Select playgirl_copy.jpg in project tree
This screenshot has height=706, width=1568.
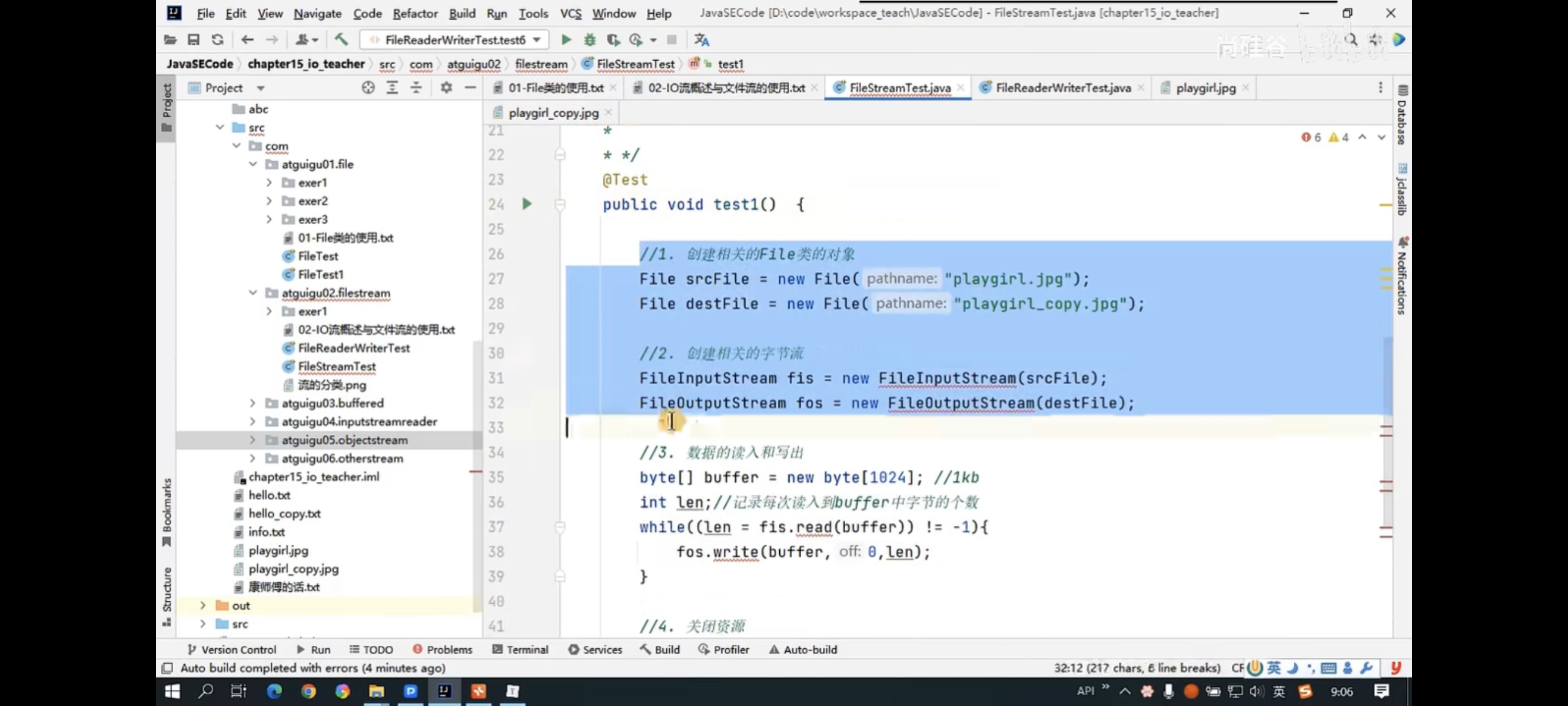point(293,568)
